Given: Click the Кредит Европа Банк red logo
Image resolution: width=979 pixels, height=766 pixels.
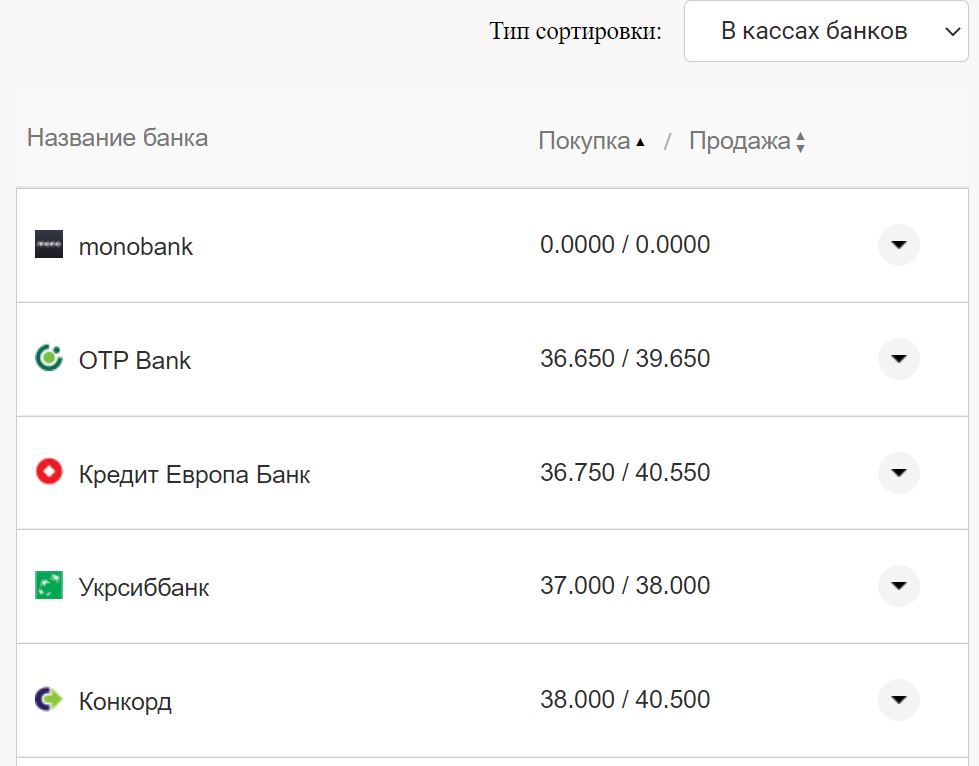Looking at the screenshot, I should [x=48, y=473].
